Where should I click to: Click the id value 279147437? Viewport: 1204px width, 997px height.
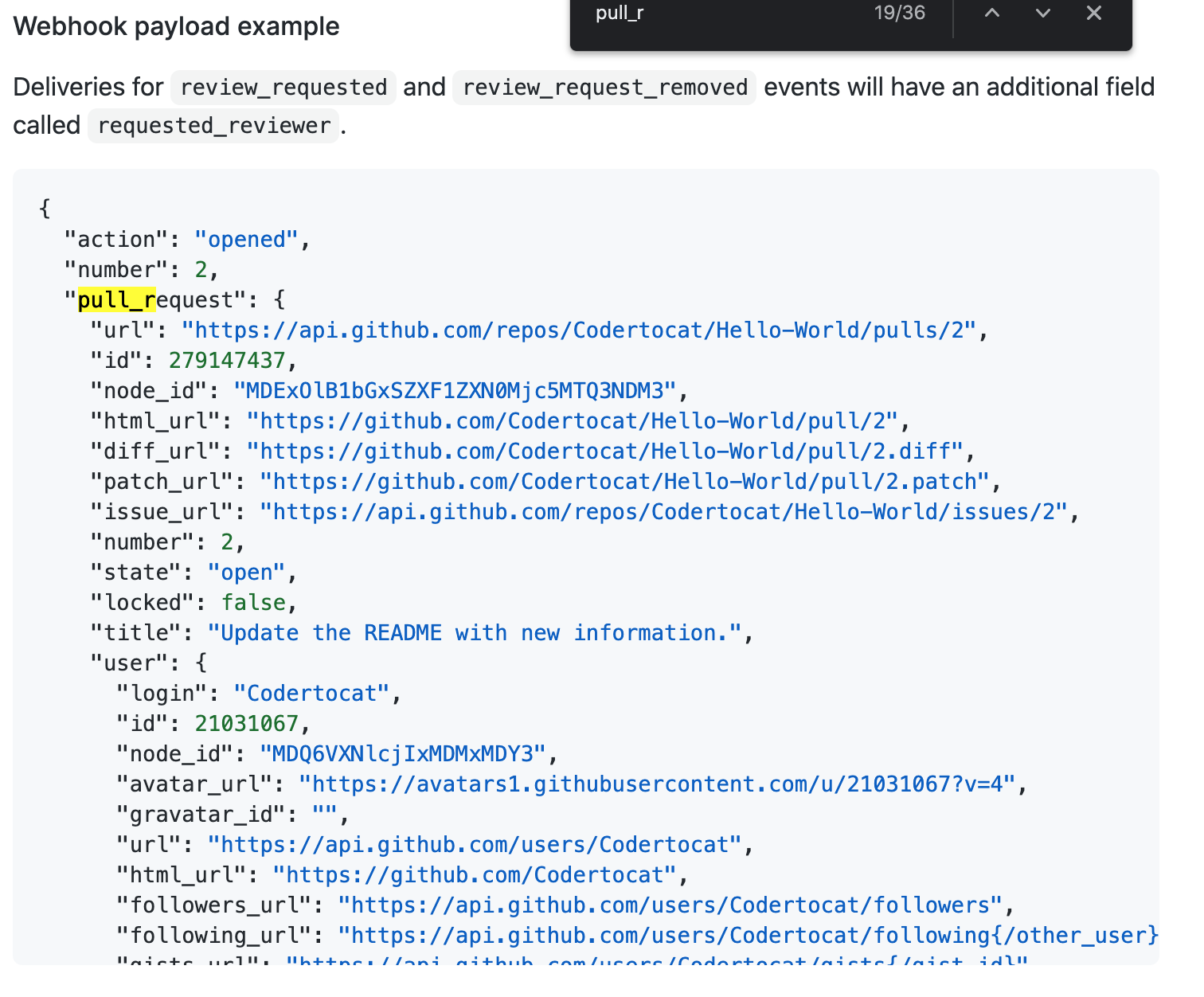pos(227,361)
